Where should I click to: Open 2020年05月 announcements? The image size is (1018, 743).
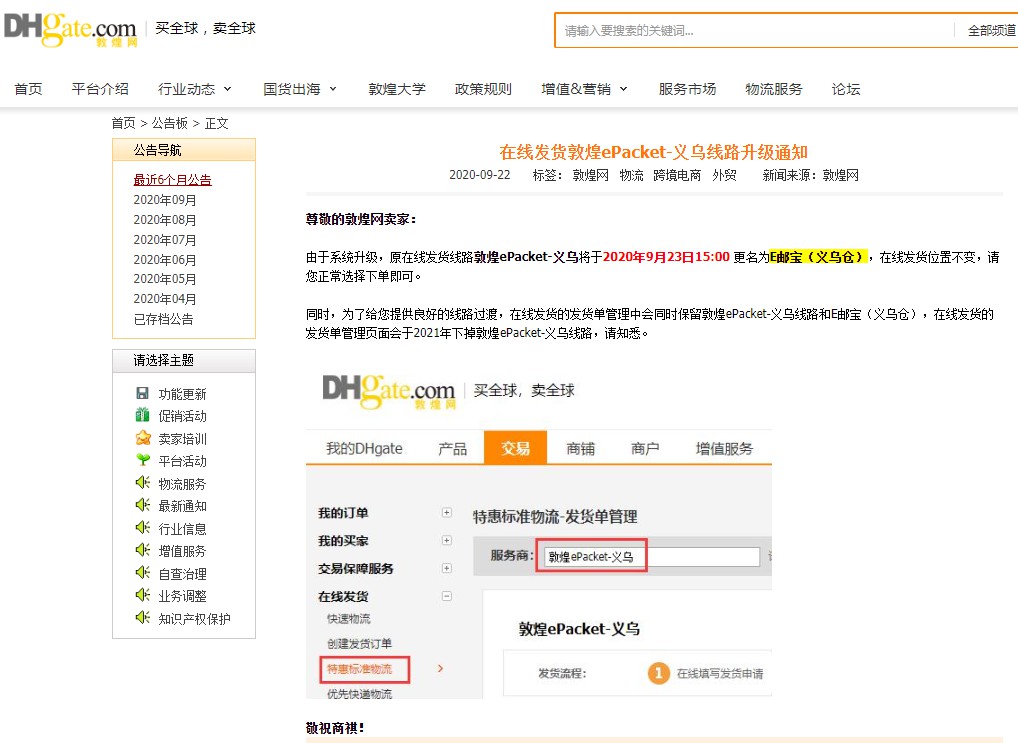point(165,279)
